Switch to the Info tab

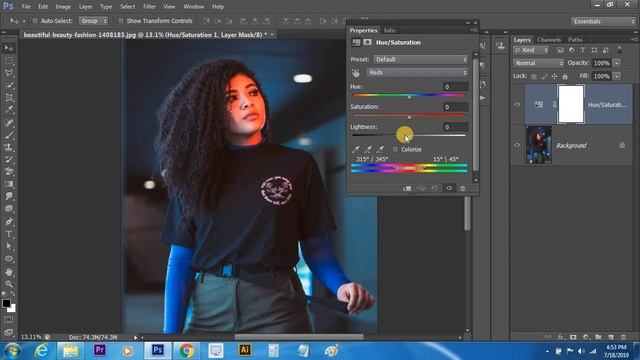point(389,30)
